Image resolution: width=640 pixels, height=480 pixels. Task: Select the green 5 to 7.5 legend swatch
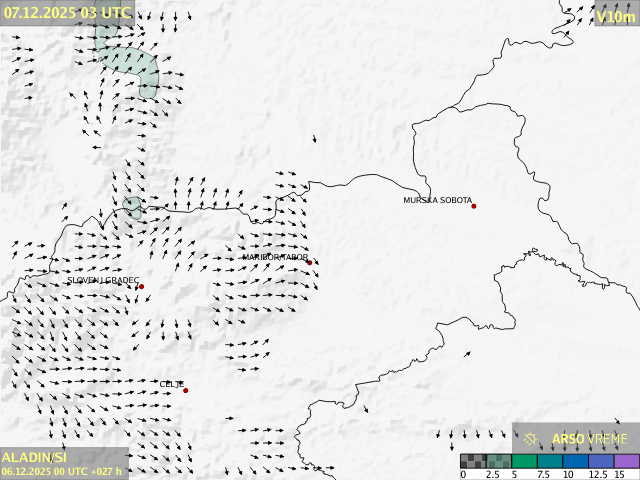point(524,461)
